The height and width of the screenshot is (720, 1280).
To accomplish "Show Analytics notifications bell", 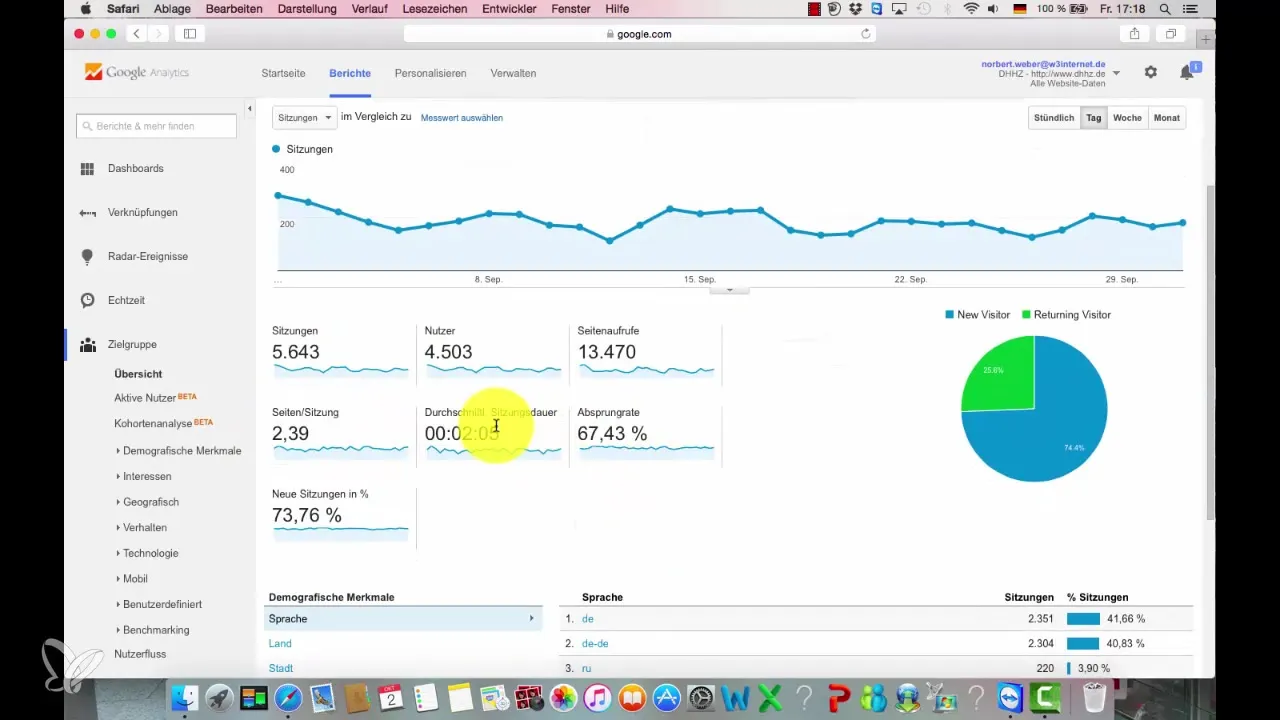I will pos(1187,73).
